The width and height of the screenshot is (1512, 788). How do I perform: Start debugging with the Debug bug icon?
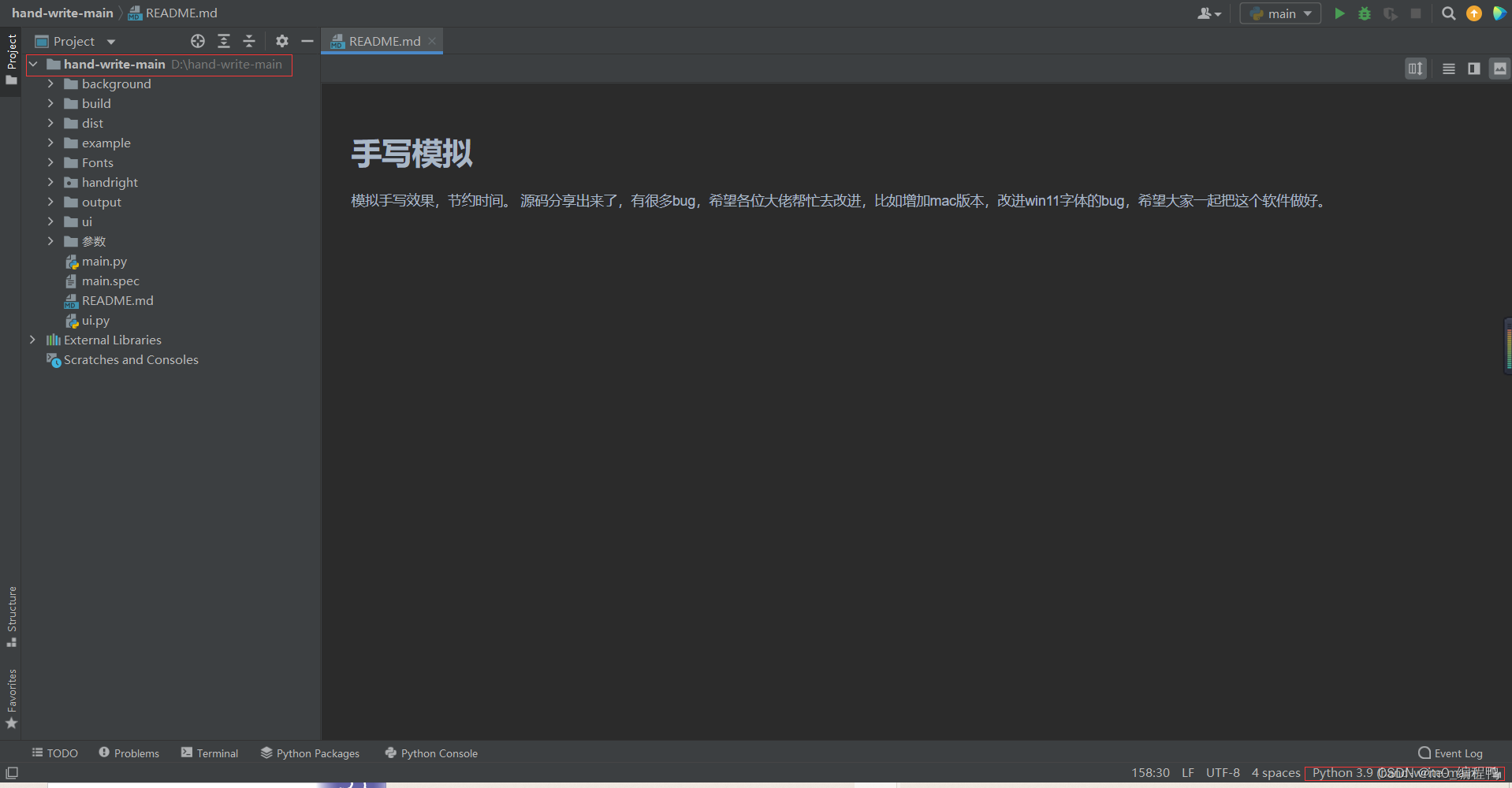[1365, 13]
